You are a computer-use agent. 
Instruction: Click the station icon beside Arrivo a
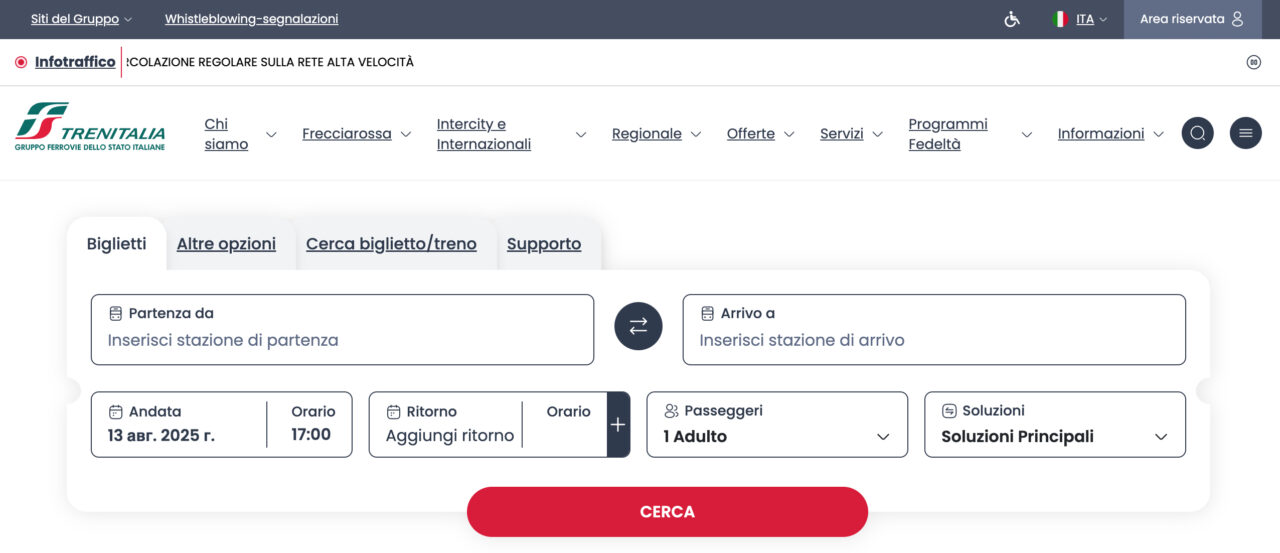point(708,313)
